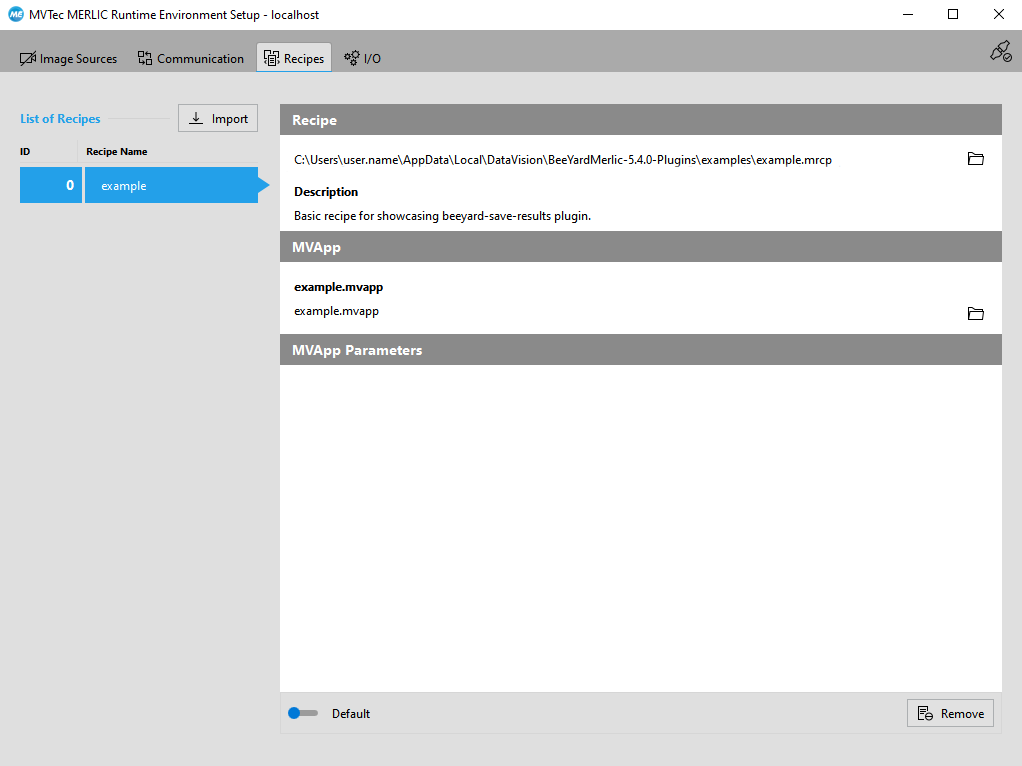This screenshot has height=766, width=1022.
Task: Click the MERLIC app icon in title bar
Action: [x=16, y=15]
